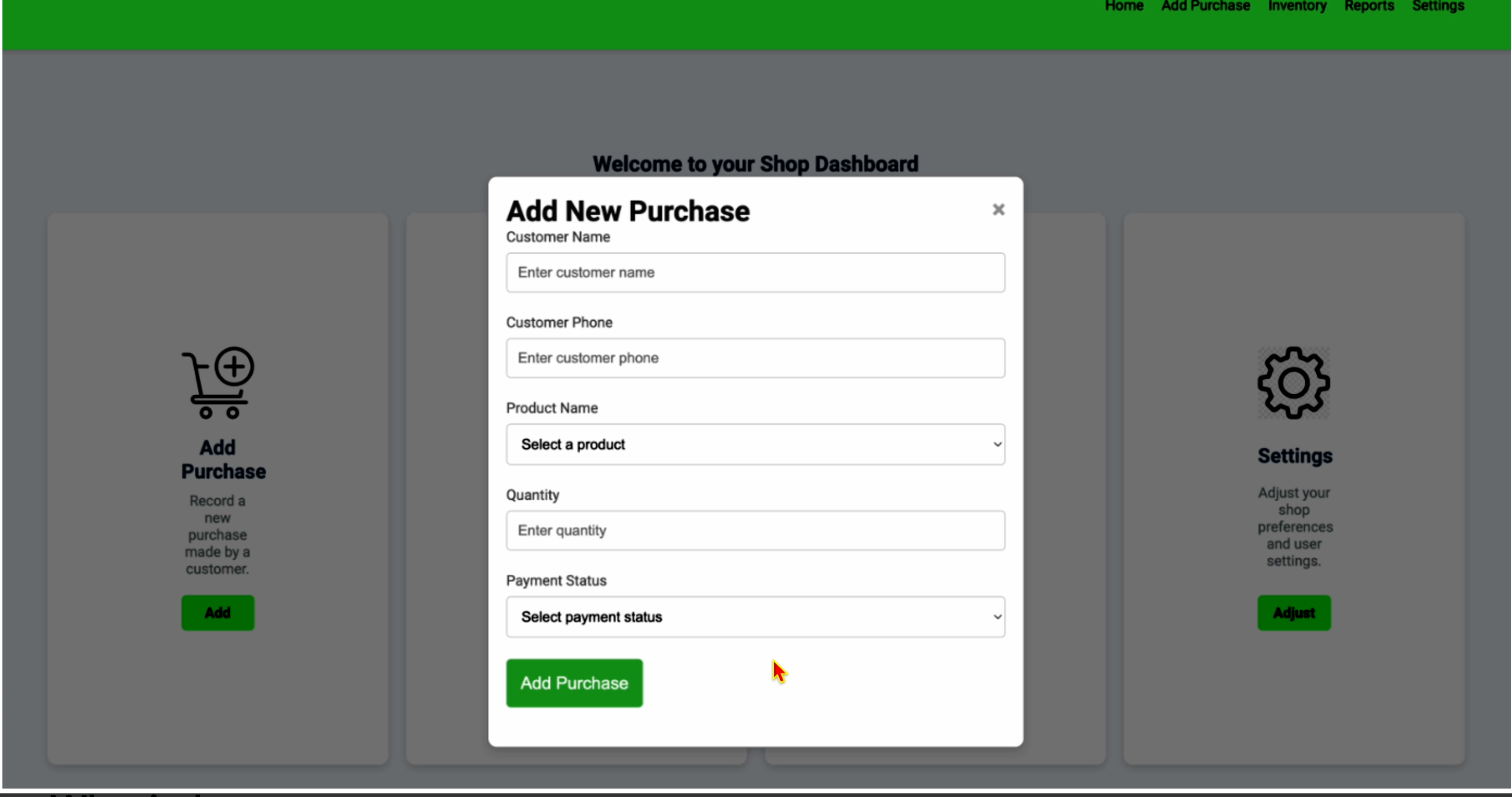Viewport: 1512px width, 797px height.
Task: Click the shopping cart plus icon
Action: click(218, 382)
